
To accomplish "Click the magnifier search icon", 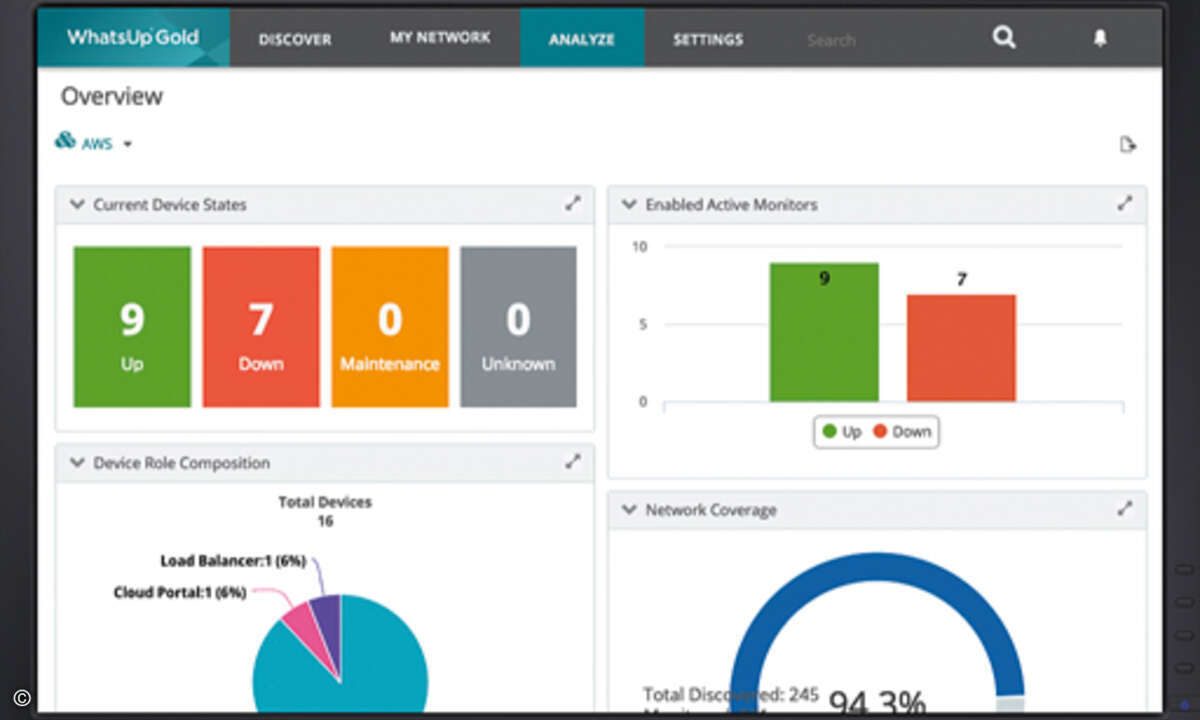I will pos(1004,38).
